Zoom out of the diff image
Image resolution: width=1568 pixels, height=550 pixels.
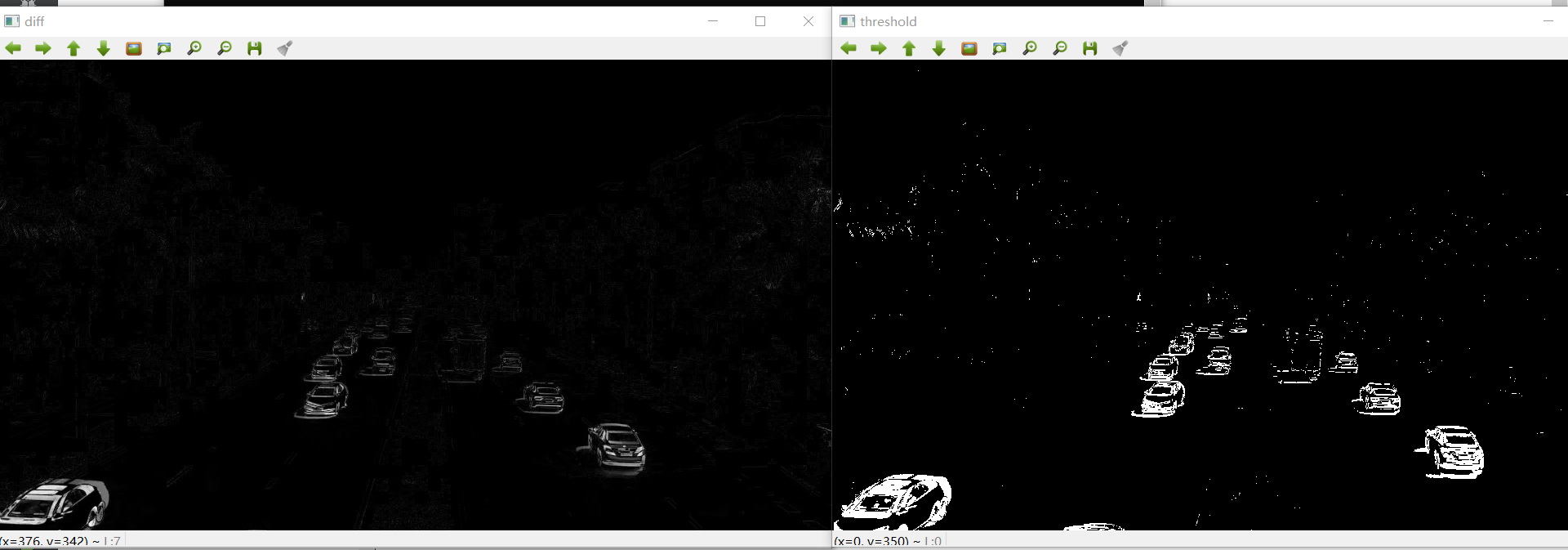coord(225,49)
